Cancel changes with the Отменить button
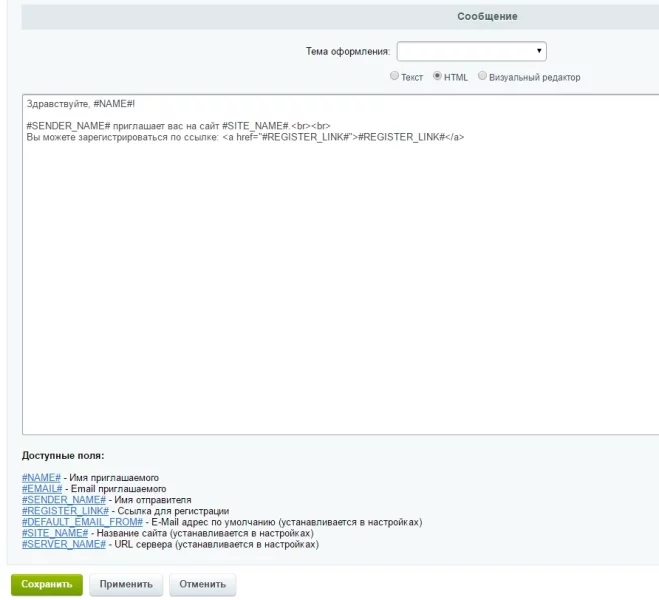The image size is (659, 600). tap(201, 584)
